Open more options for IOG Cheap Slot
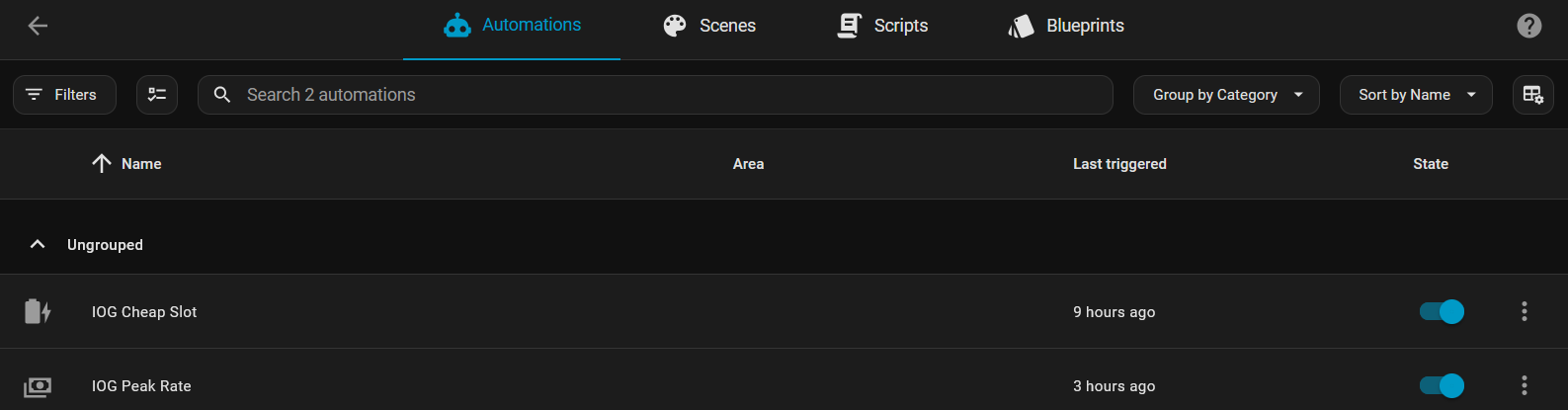 click(1524, 312)
